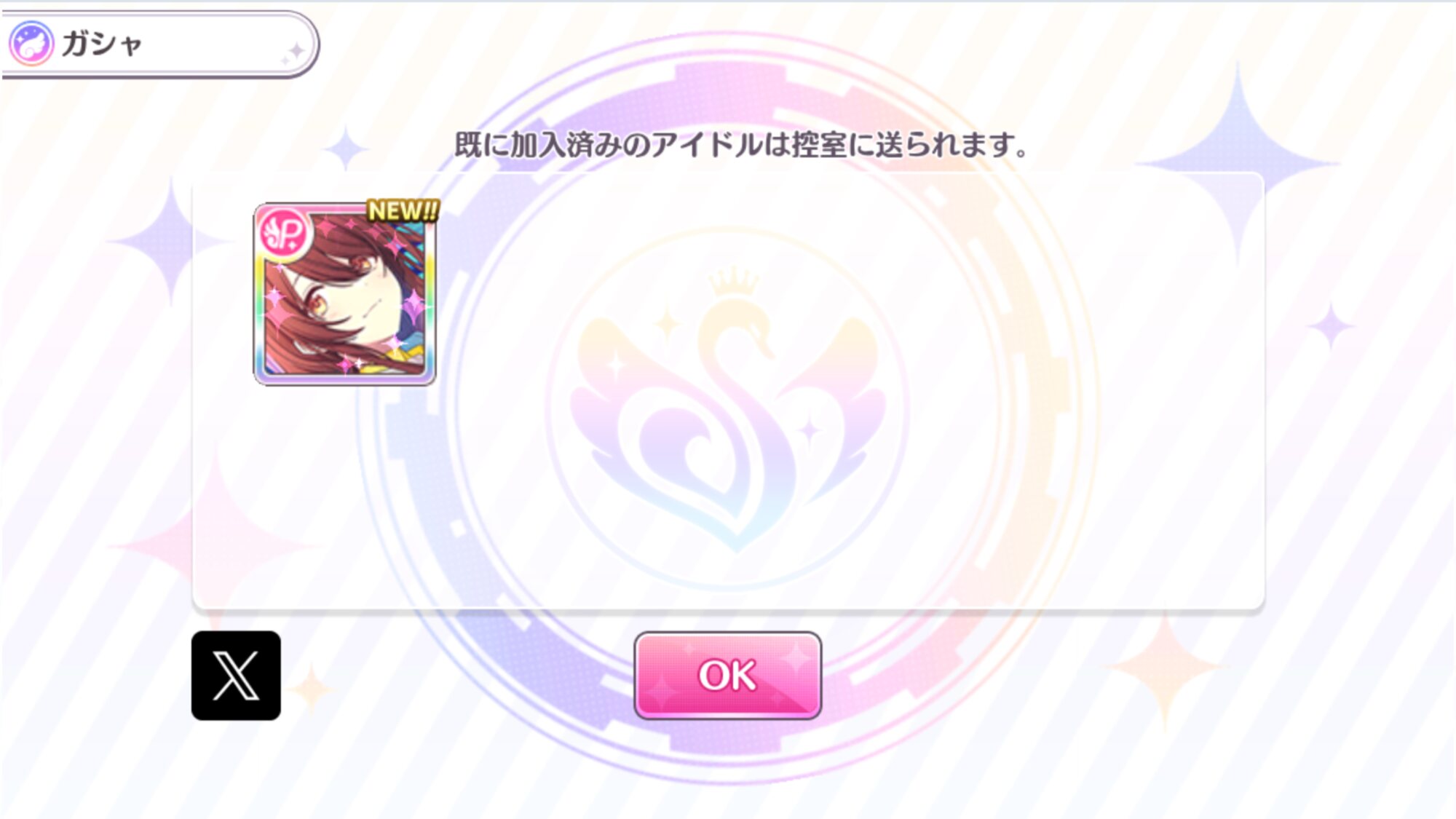The width and height of the screenshot is (1456, 819).
Task: Tap the round gacha icon in header
Action: (x=31, y=44)
